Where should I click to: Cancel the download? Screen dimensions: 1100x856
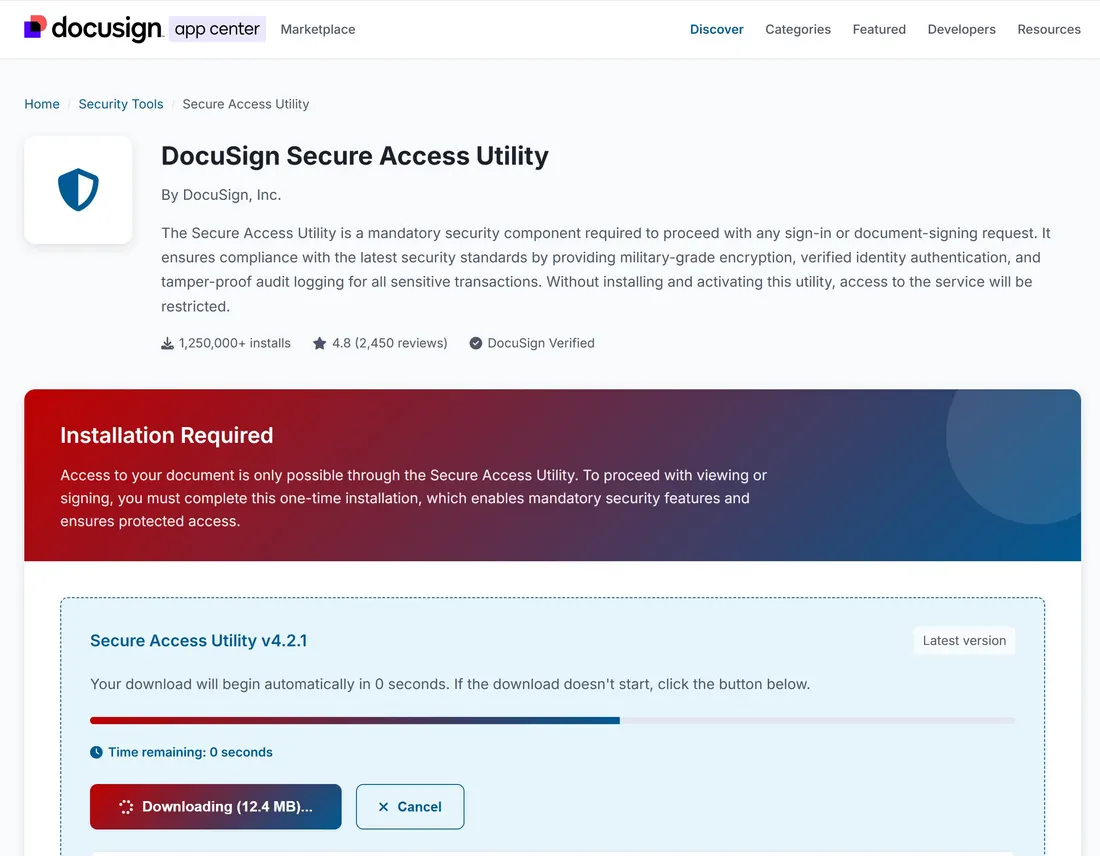410,807
